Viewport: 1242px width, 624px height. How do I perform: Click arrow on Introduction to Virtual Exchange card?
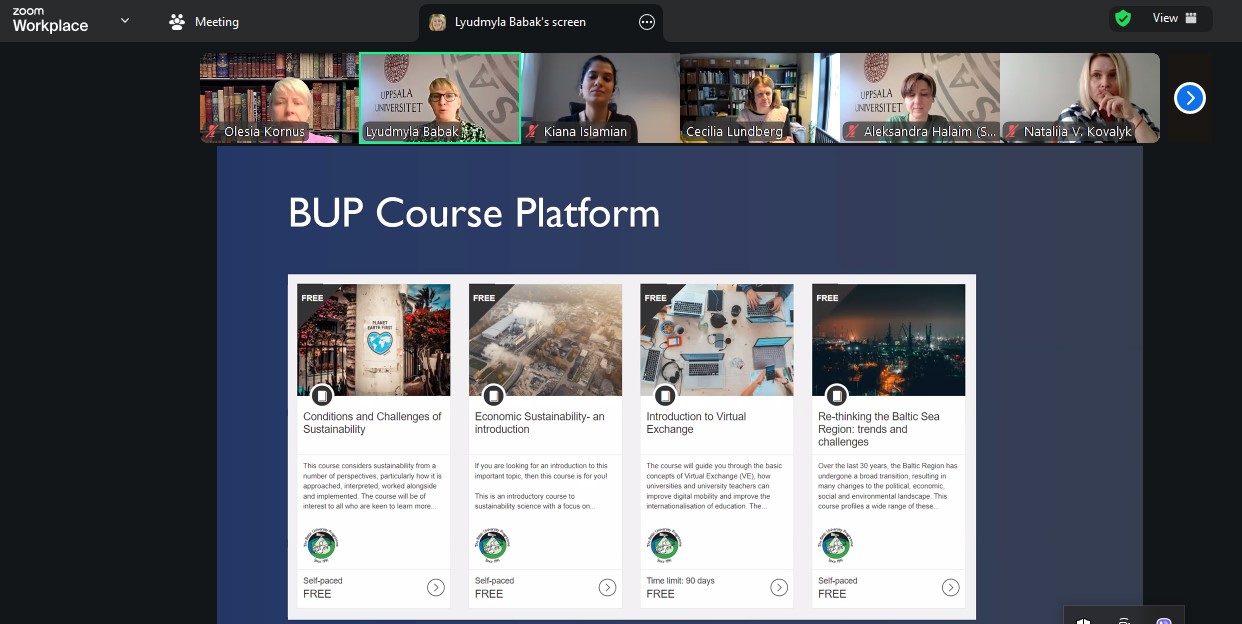tap(779, 587)
